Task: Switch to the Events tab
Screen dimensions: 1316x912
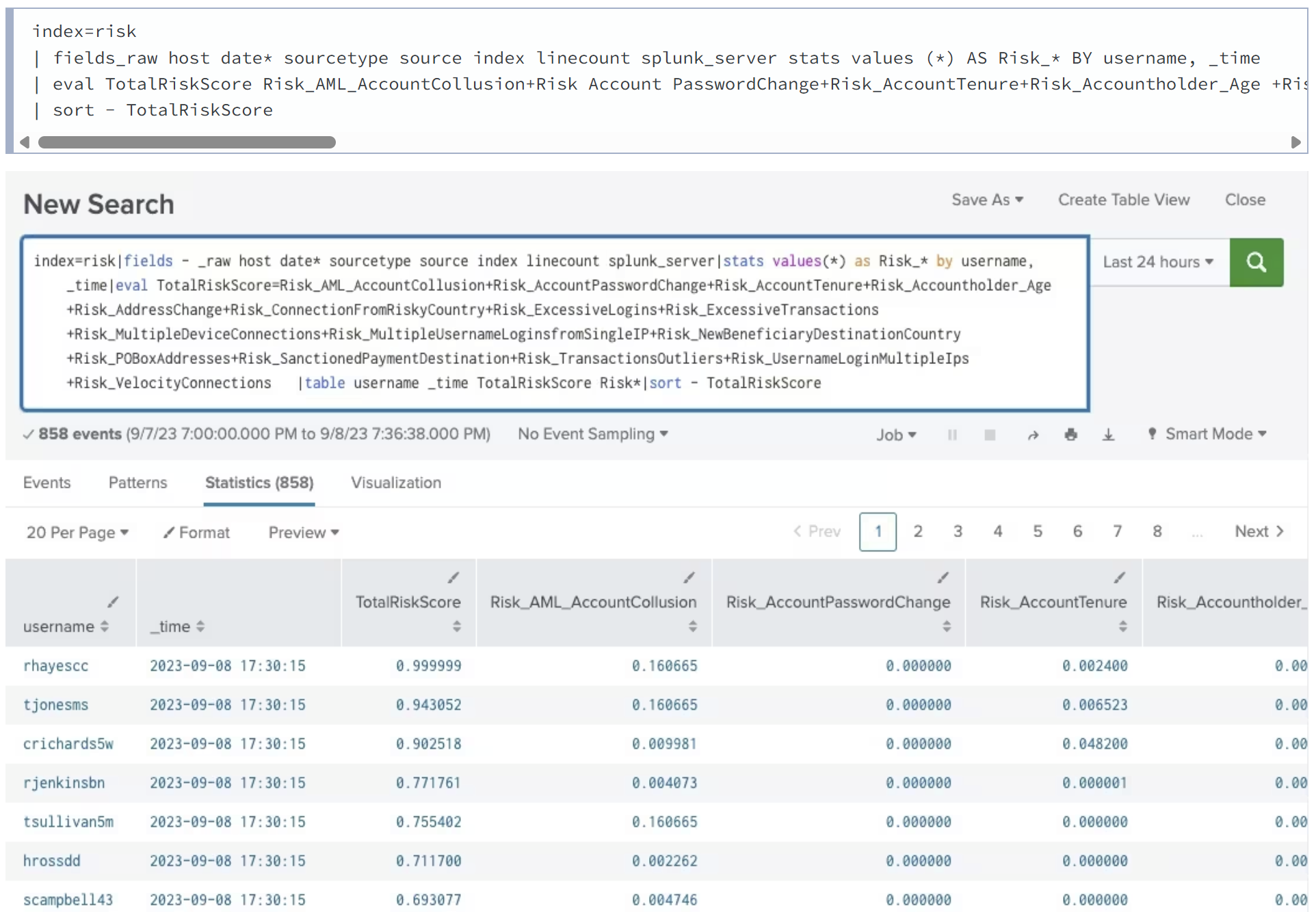Action: coord(47,483)
